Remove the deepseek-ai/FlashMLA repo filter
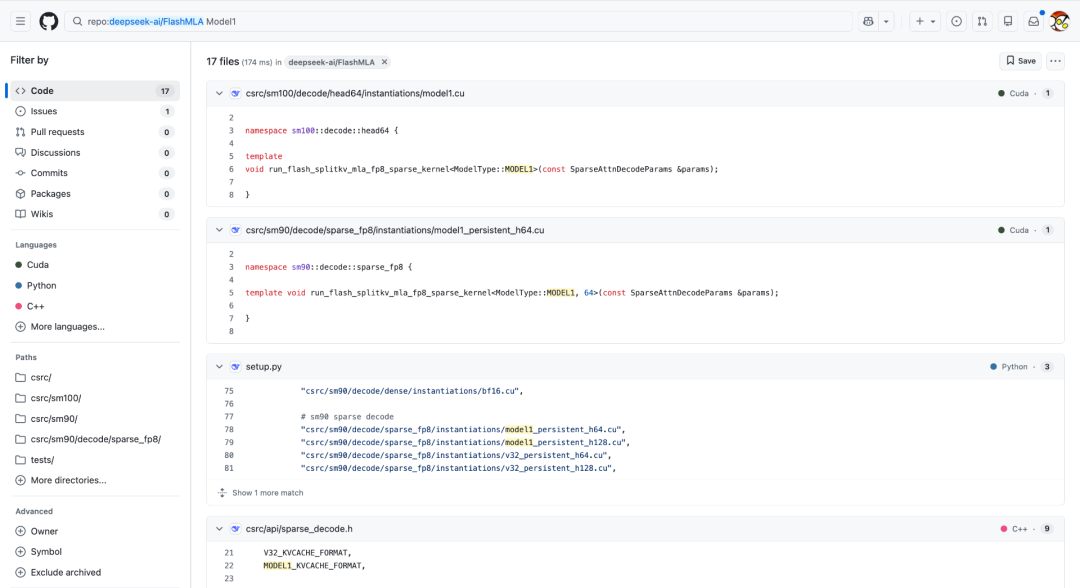The image size is (1080, 588). (384, 62)
